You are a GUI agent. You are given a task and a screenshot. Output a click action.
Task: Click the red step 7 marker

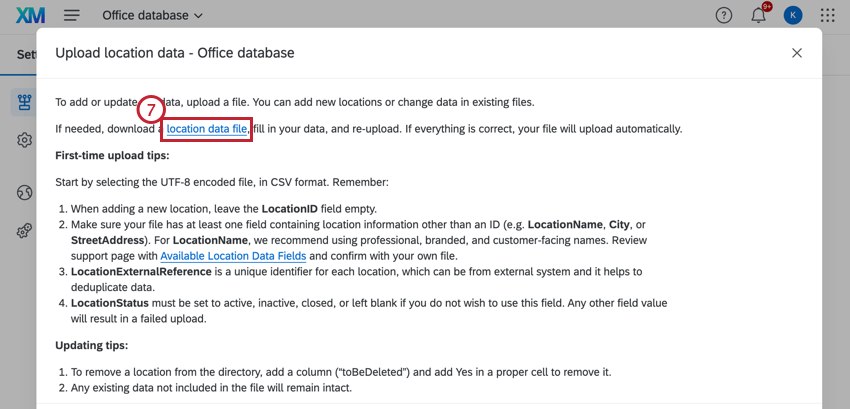(149, 110)
